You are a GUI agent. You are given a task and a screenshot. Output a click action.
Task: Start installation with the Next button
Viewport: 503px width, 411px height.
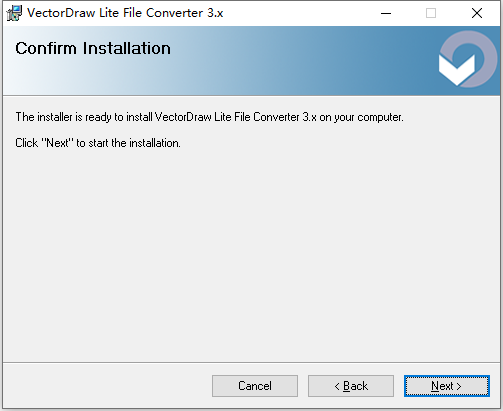[447, 386]
